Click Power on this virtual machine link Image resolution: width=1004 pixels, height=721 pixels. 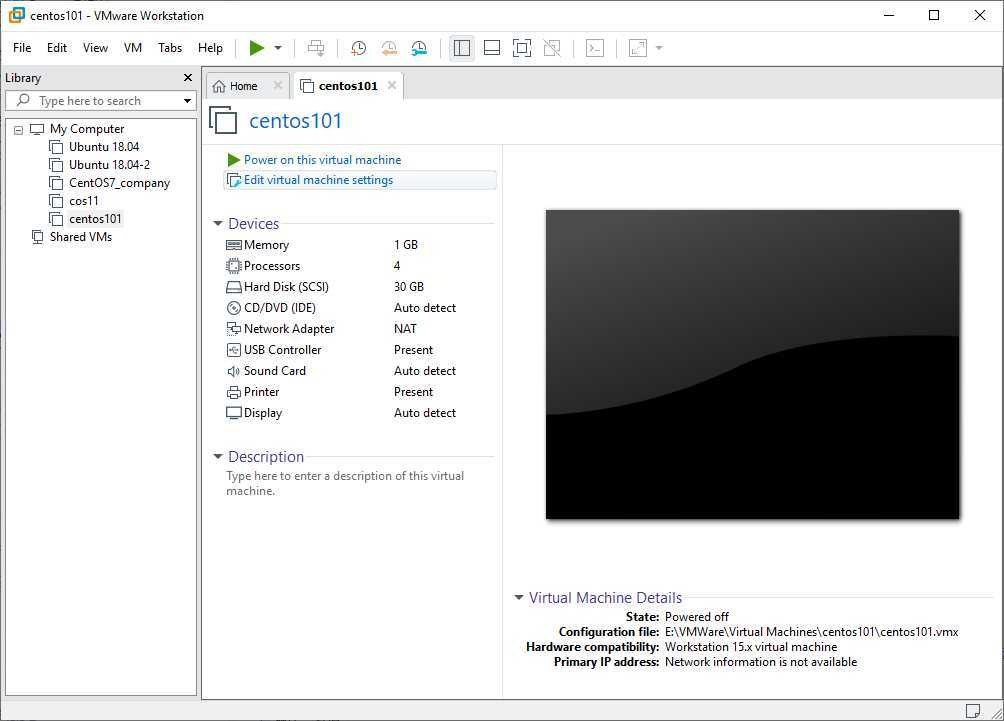pyautogui.click(x=322, y=159)
